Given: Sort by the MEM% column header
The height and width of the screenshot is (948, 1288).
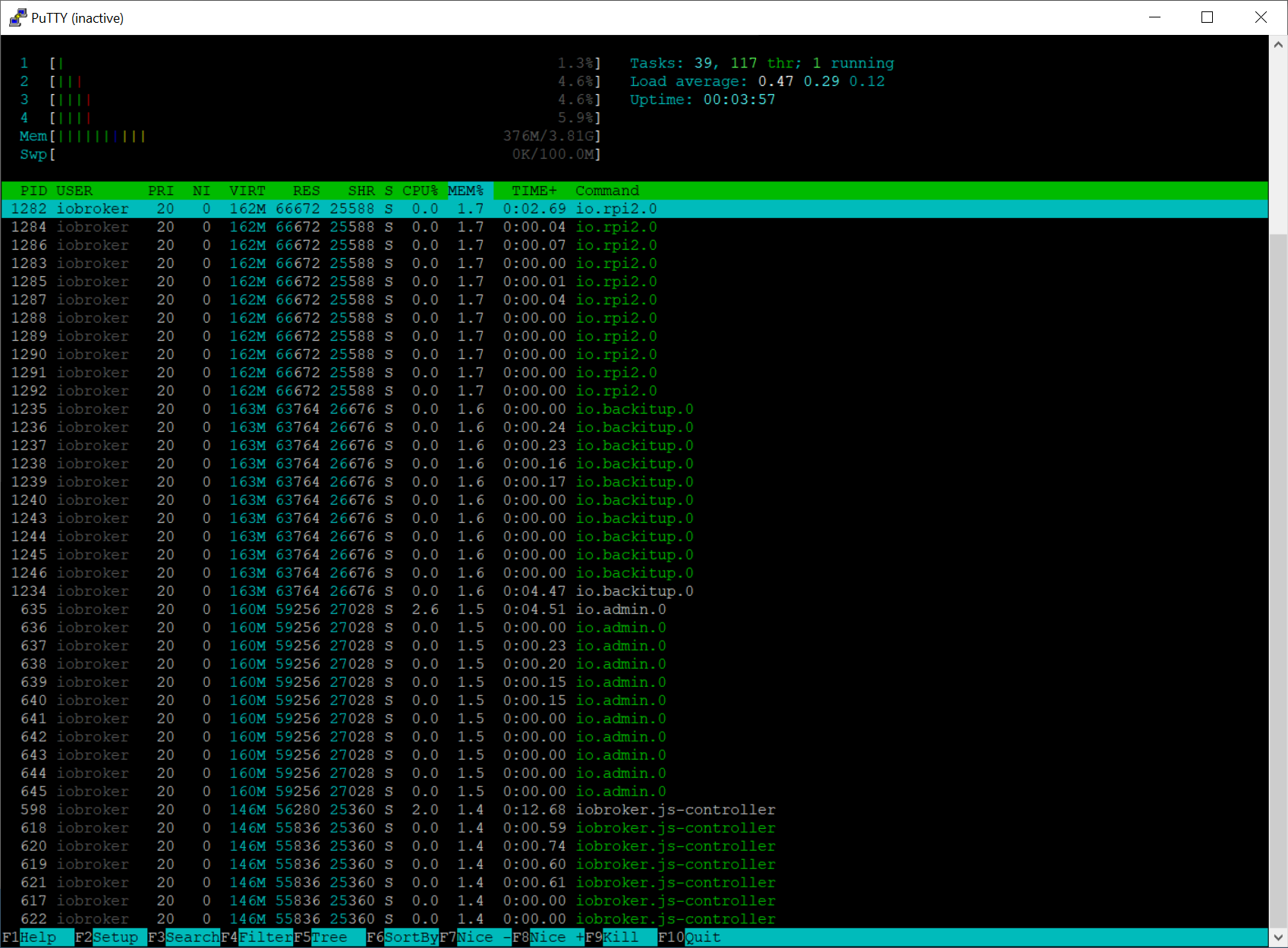Looking at the screenshot, I should pyautogui.click(x=466, y=191).
